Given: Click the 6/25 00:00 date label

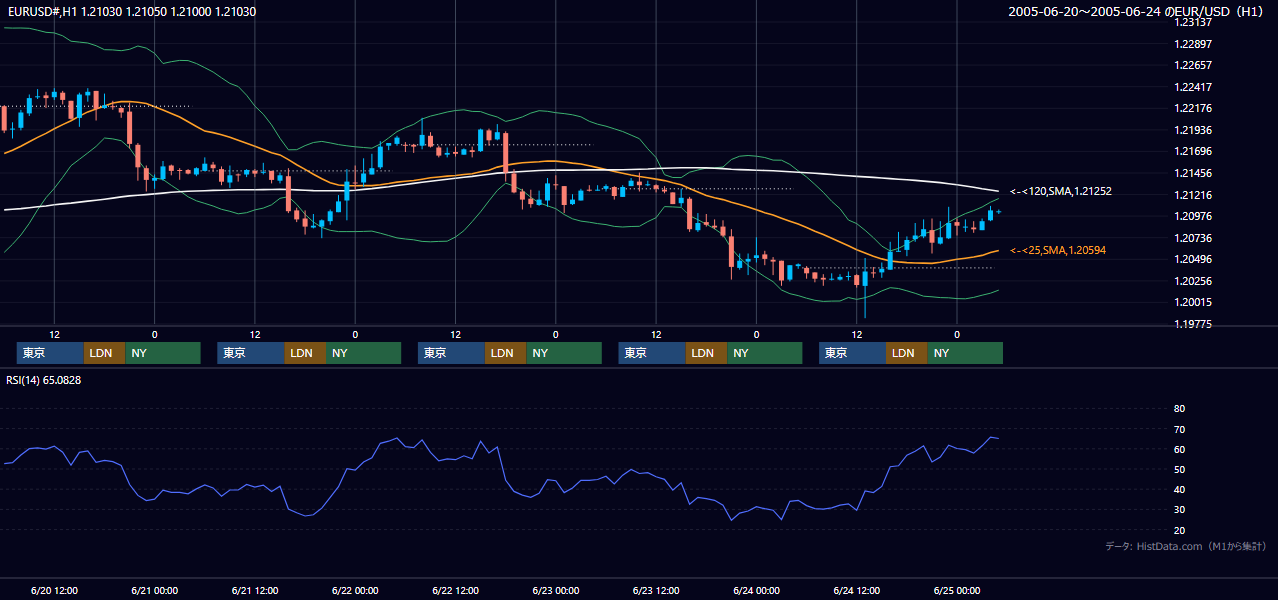Looking at the screenshot, I should (x=957, y=590).
